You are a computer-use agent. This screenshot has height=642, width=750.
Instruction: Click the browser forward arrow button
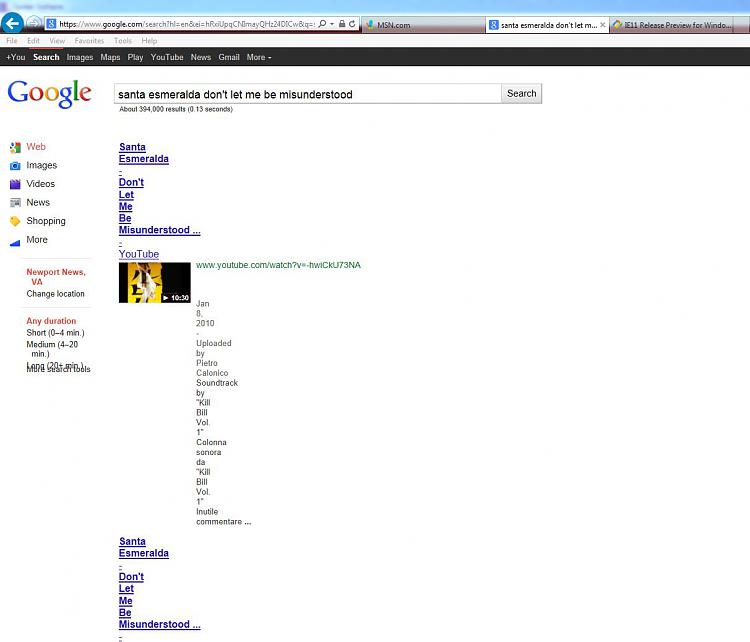33,23
